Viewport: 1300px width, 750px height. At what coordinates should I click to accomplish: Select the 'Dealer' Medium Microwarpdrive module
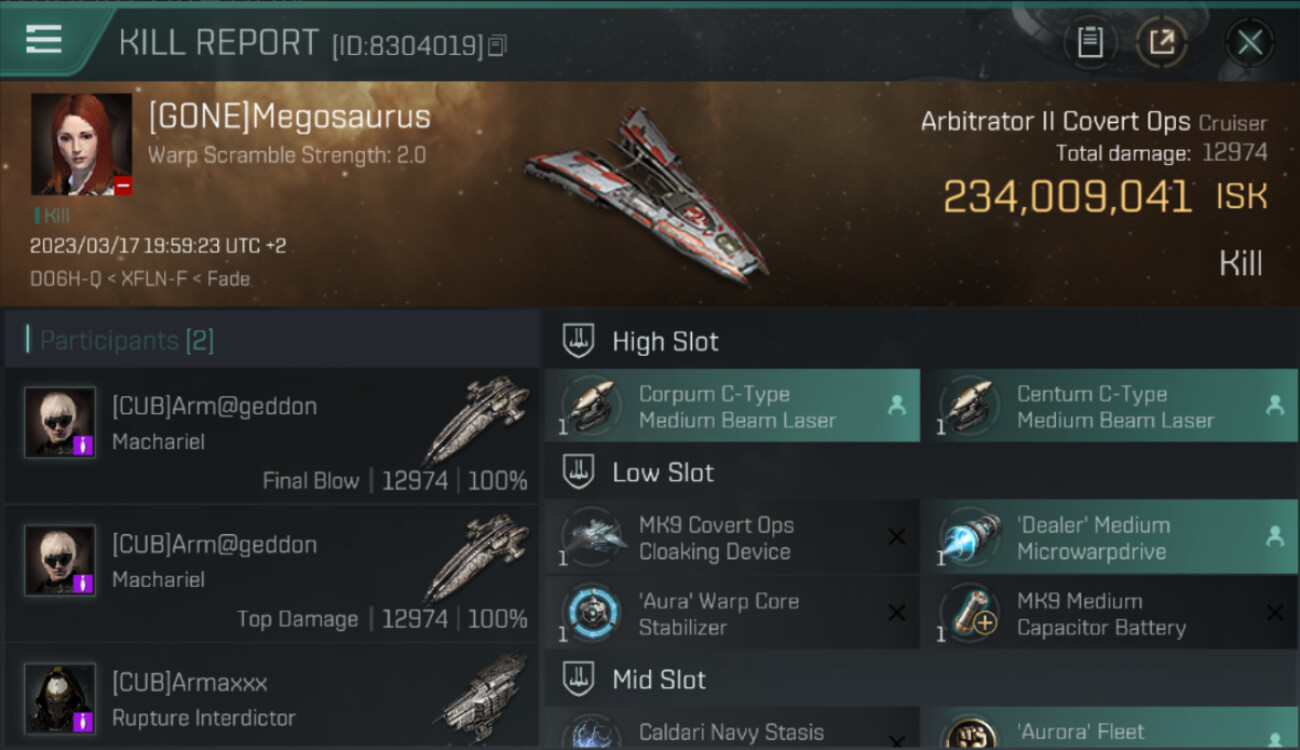1110,538
